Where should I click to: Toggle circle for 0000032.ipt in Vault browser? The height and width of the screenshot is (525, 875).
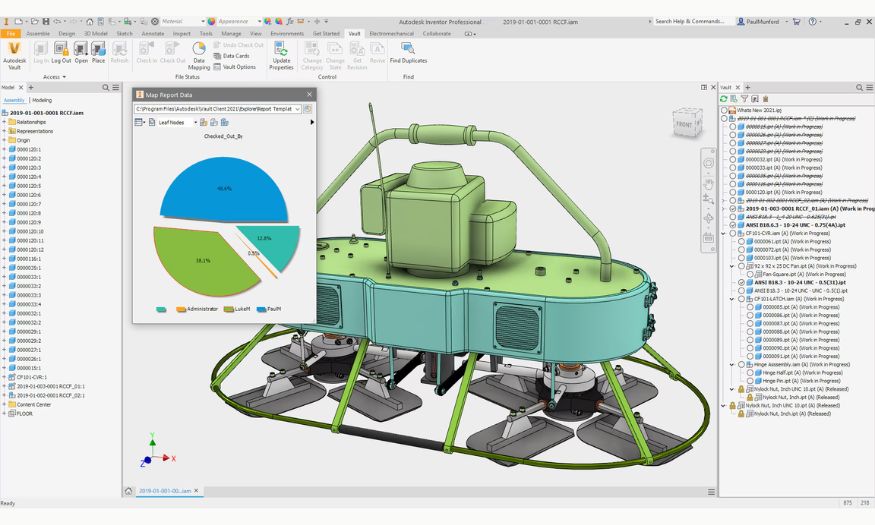733,160
